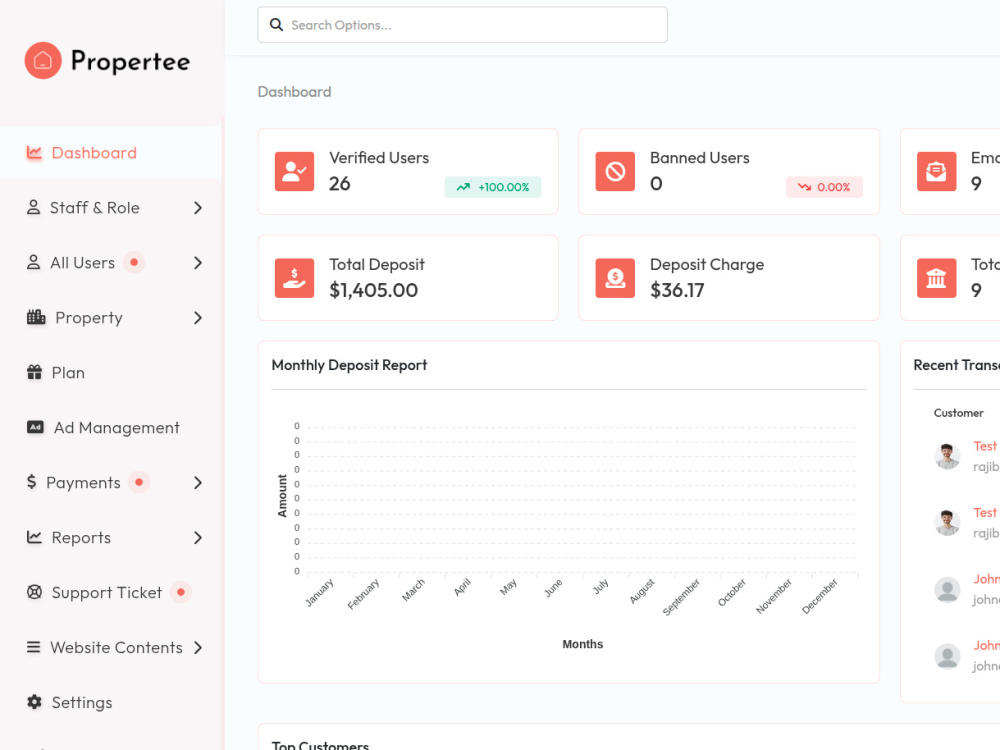Screen dimensions: 1000x750
Task: Click the Banned Users count 0
Action: tap(656, 184)
